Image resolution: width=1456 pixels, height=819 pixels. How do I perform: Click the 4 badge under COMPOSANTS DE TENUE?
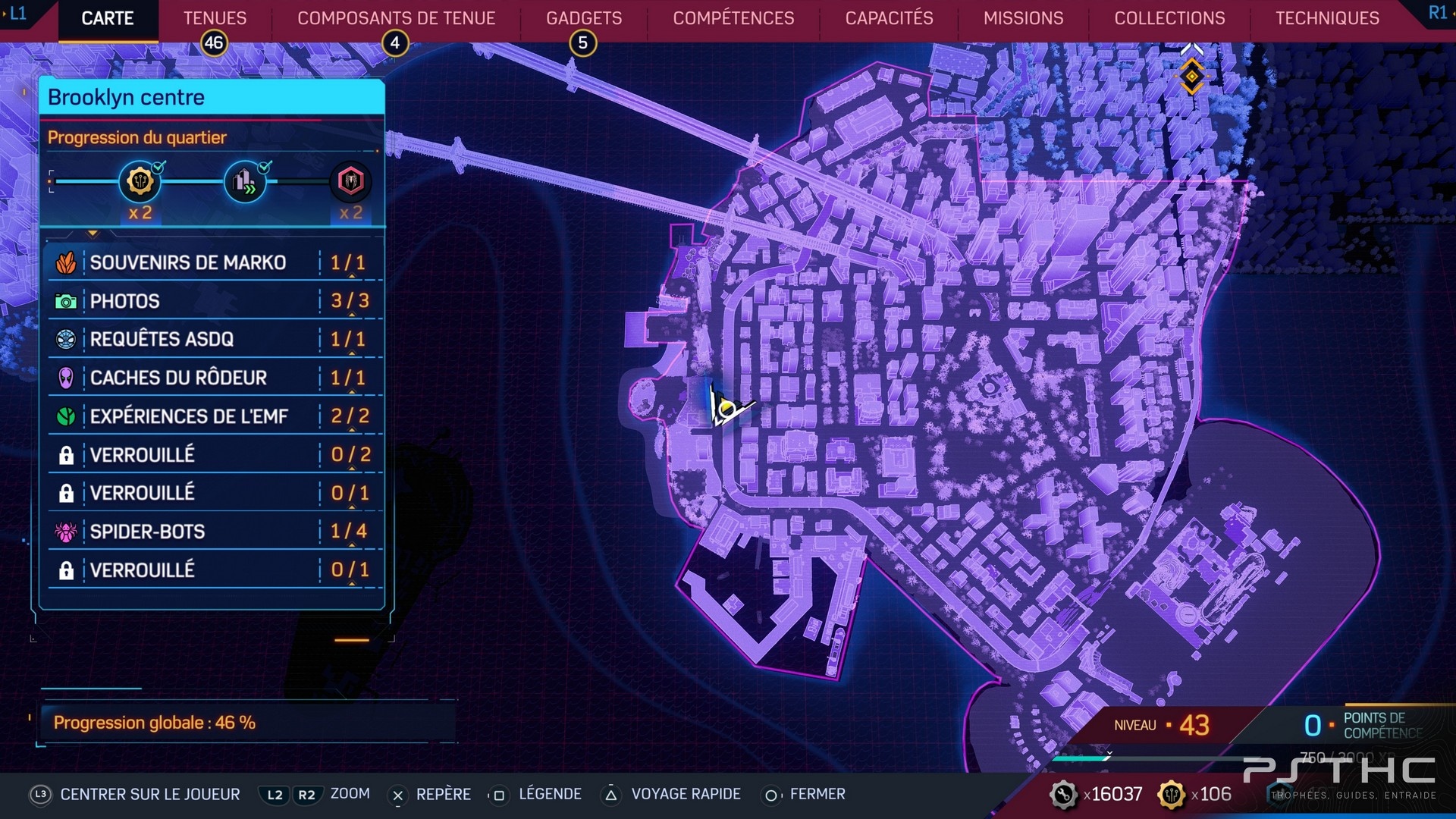tap(395, 42)
